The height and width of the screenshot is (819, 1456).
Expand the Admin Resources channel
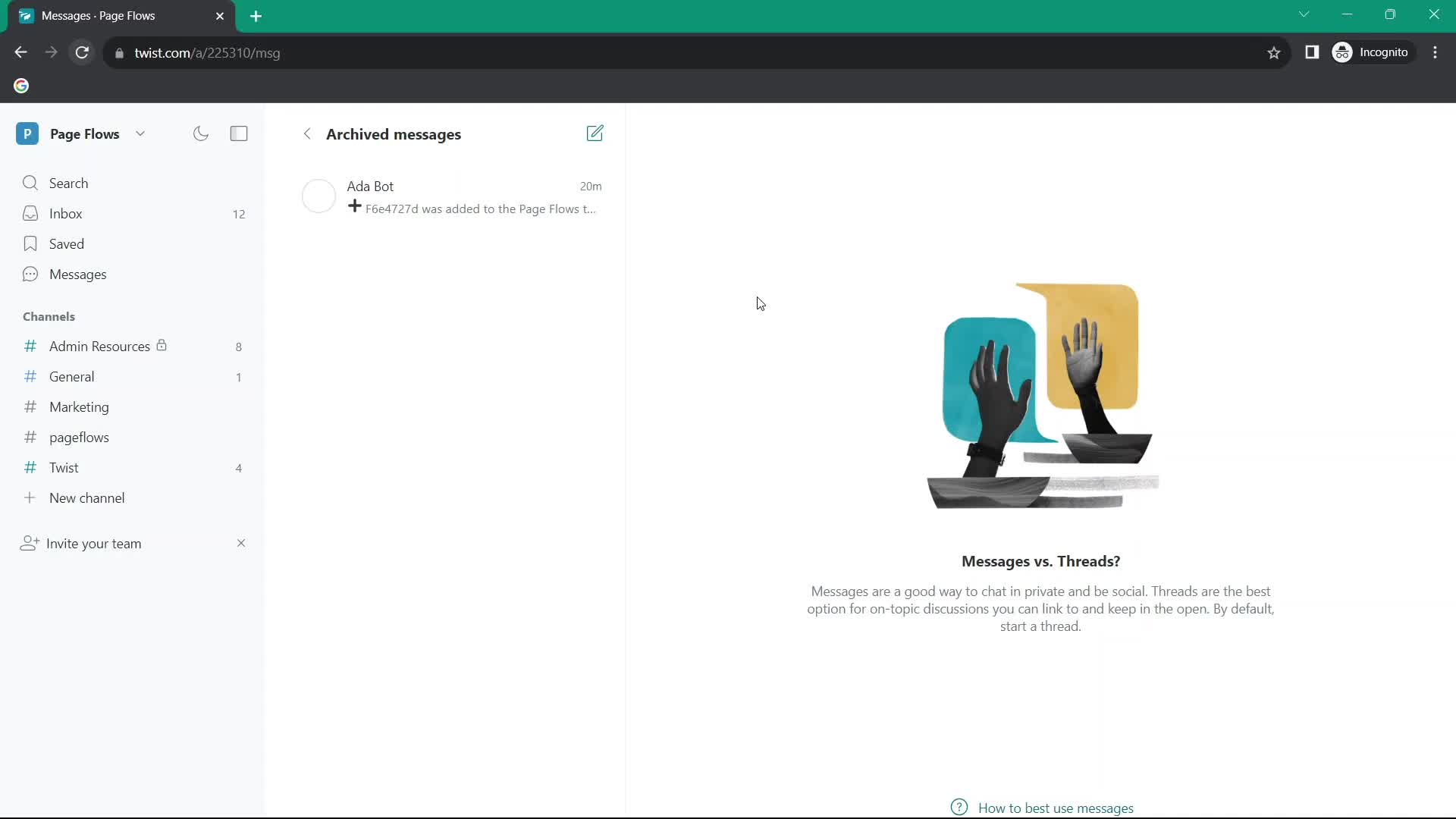[x=99, y=346]
